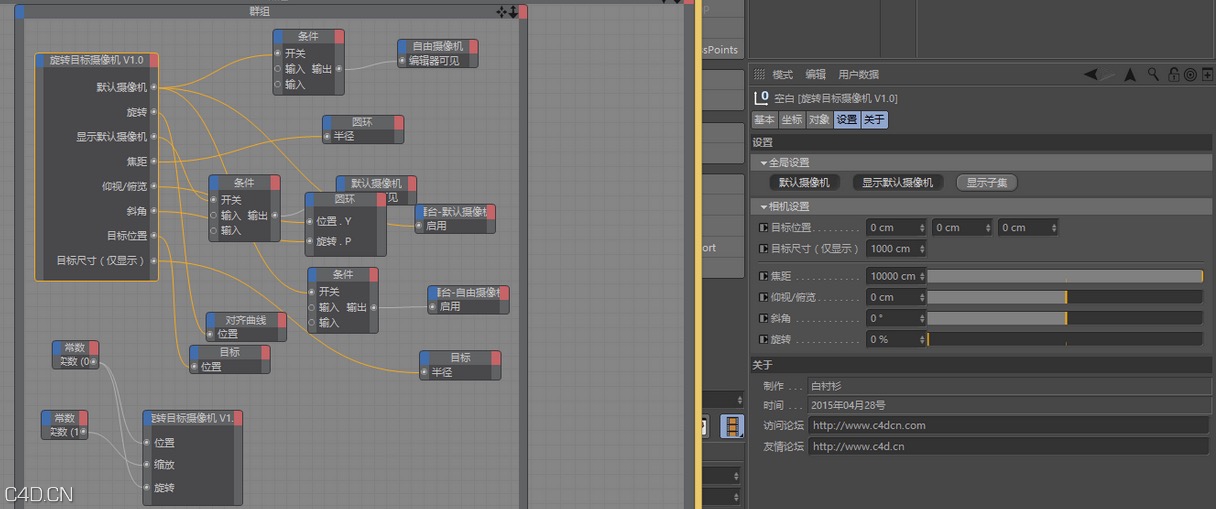Click the 仰视/俯览 slider bar
The height and width of the screenshot is (509, 1216).
tap(1065, 297)
